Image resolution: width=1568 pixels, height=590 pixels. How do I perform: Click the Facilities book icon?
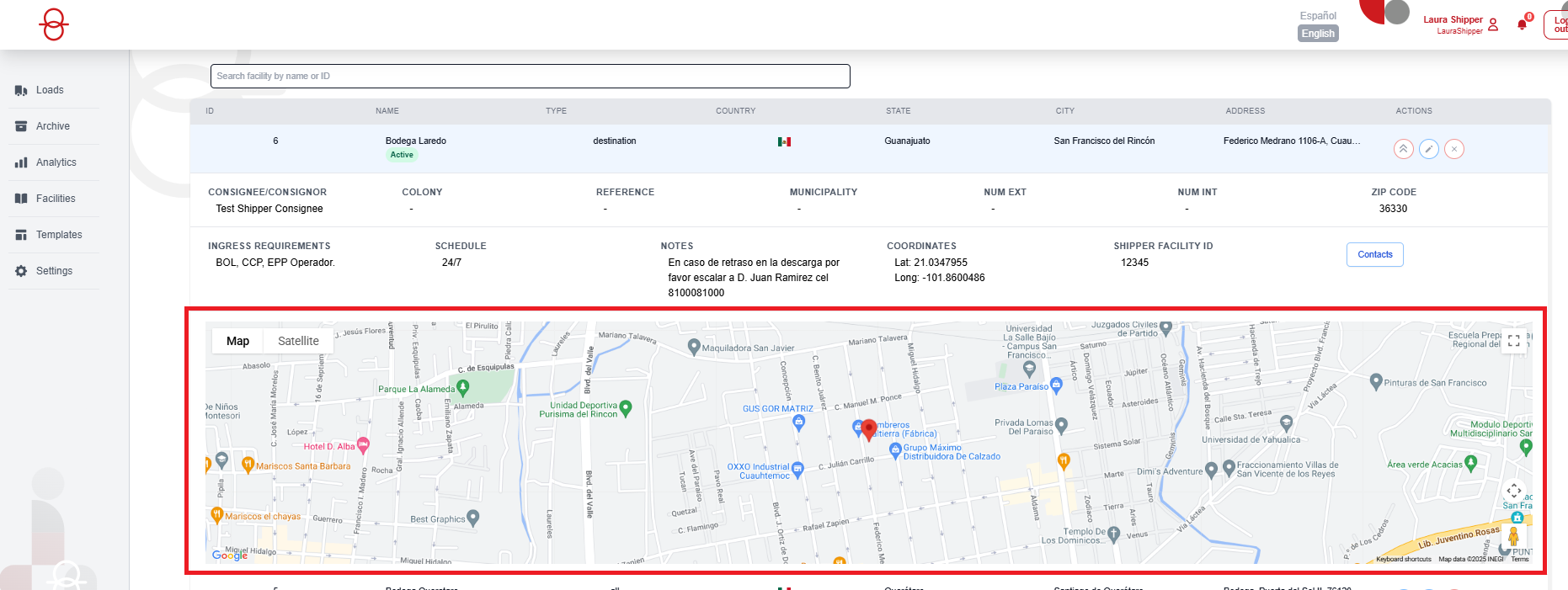coord(21,199)
